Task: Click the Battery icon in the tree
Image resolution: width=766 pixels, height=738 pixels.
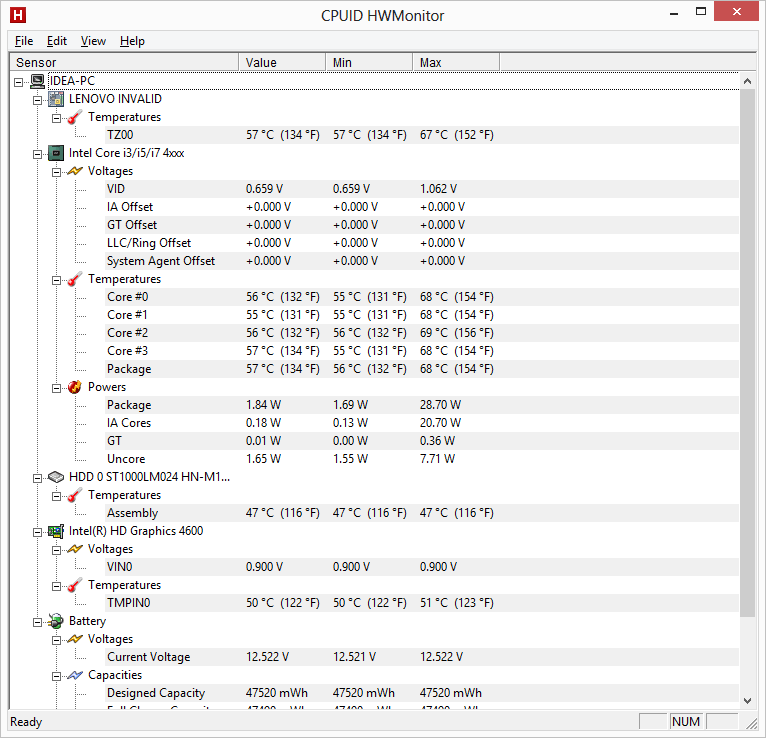Action: [56, 621]
